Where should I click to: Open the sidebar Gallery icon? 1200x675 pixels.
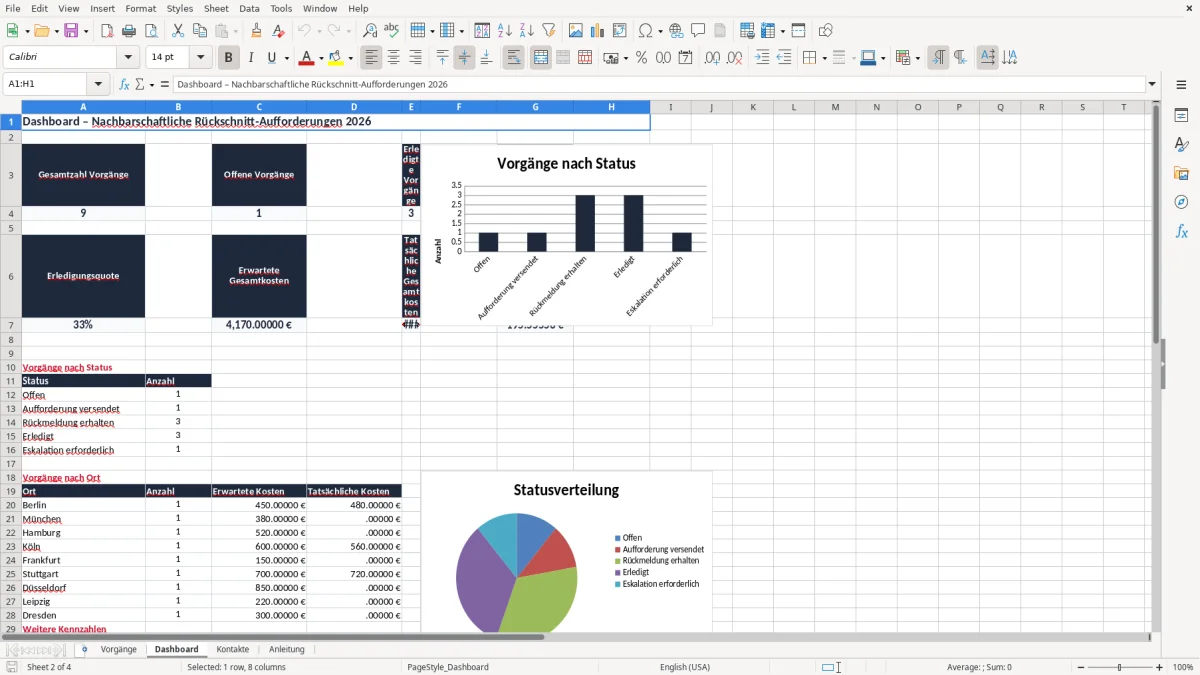tap(1181, 174)
